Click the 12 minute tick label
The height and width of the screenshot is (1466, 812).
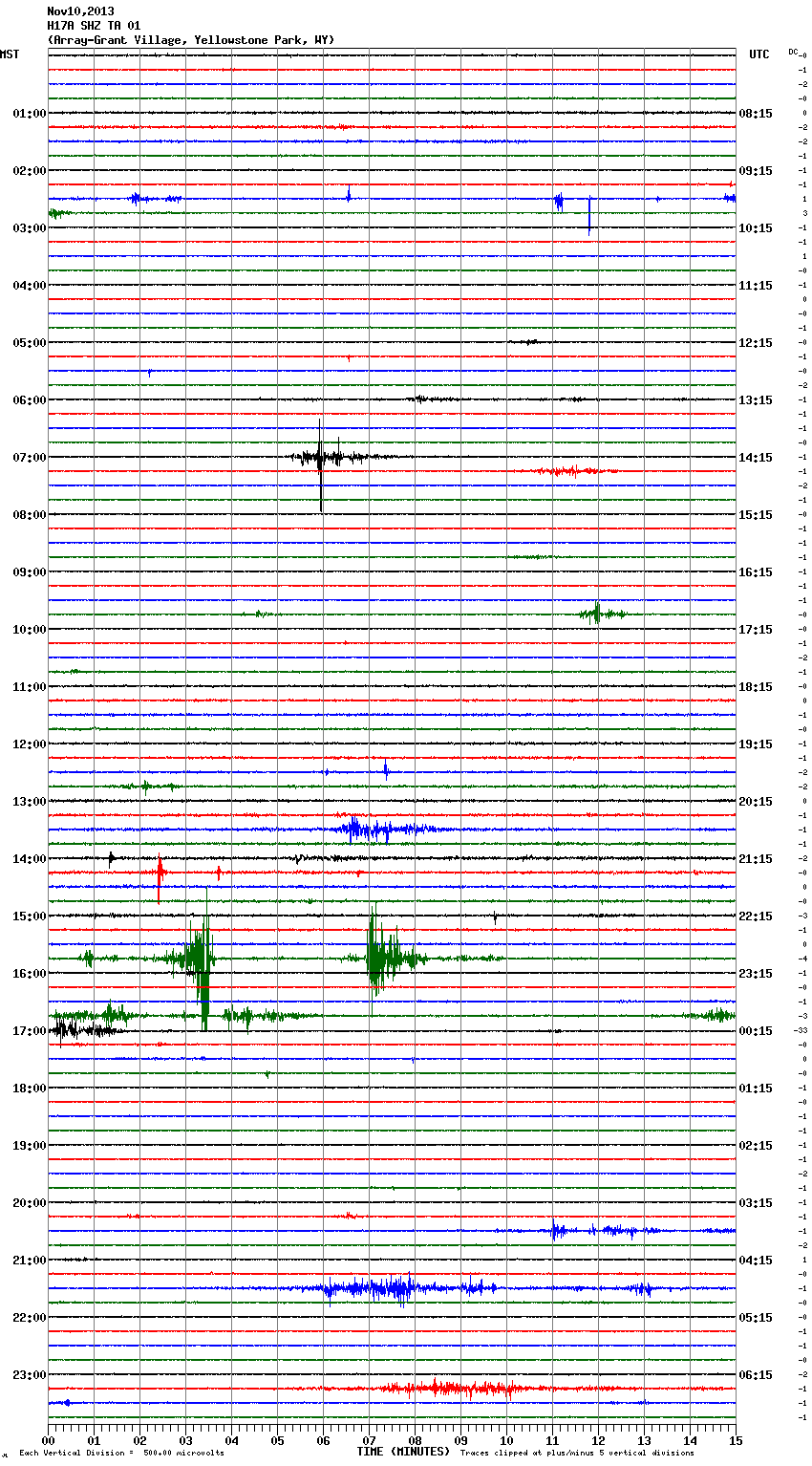pos(598,1439)
